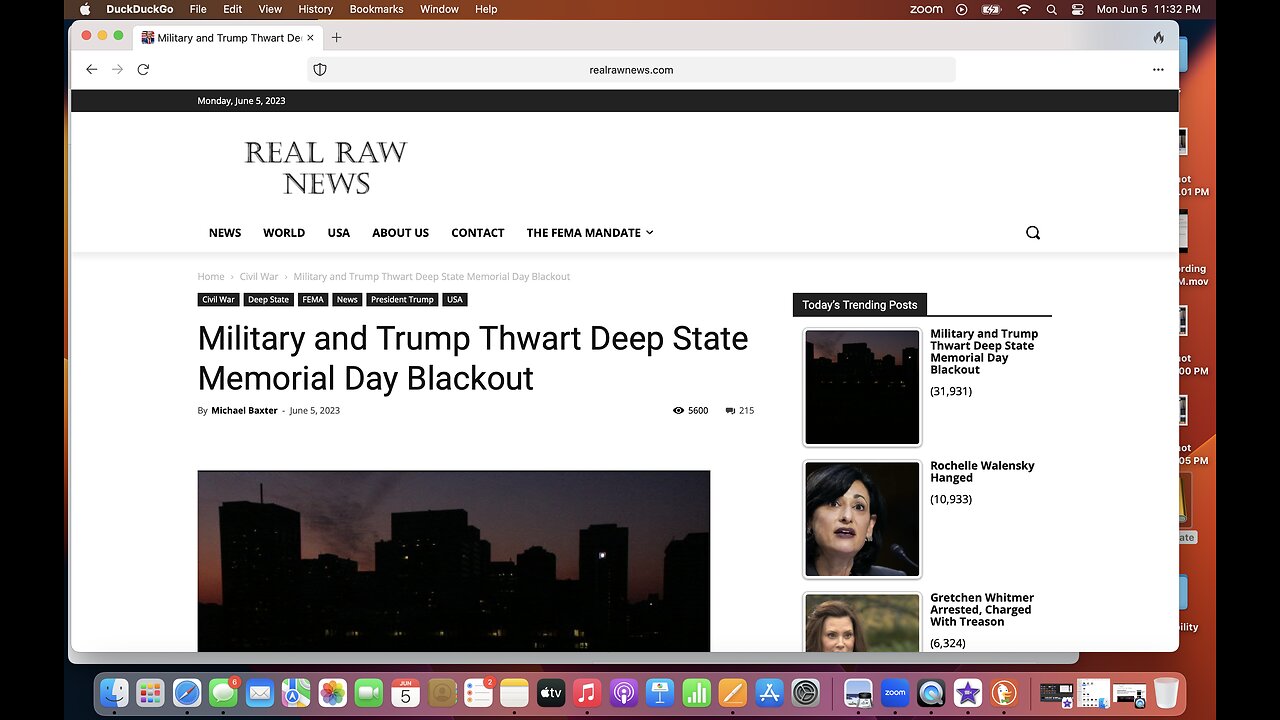Close the Military and Trump tab
Image resolution: width=1280 pixels, height=720 pixels.
coord(310,37)
